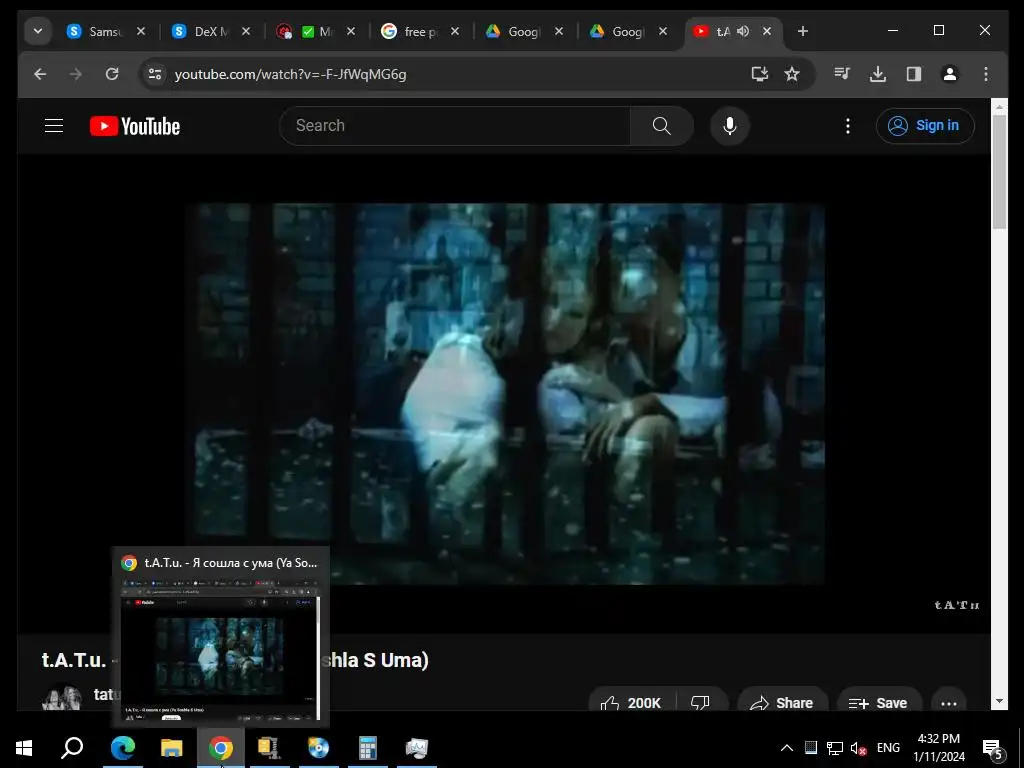
Task: Open File Explorer from the taskbar
Action: (171, 748)
